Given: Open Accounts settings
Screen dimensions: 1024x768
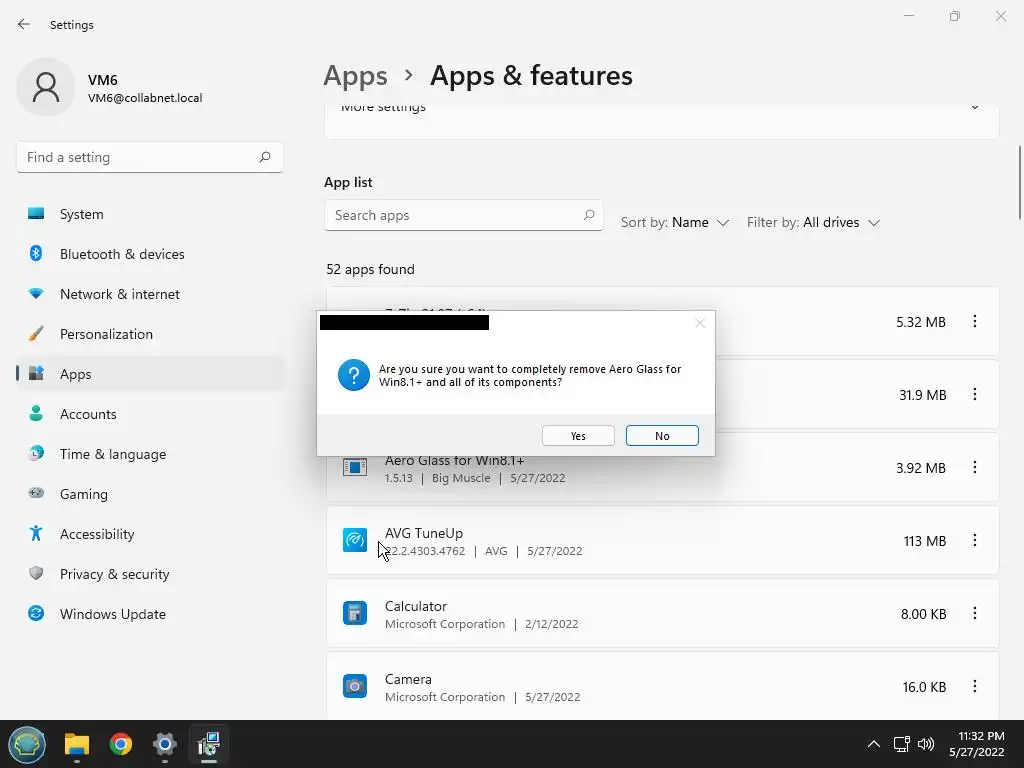Looking at the screenshot, I should pos(150,414).
